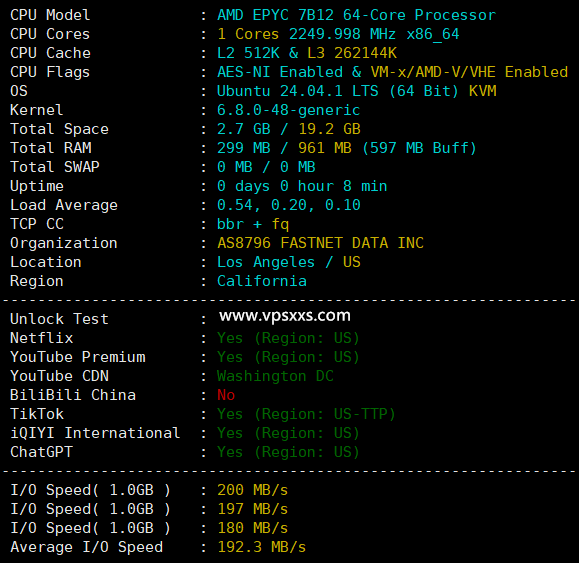Click the first I/O Speed 200 MB/s
579x563 pixels.
tap(253, 490)
